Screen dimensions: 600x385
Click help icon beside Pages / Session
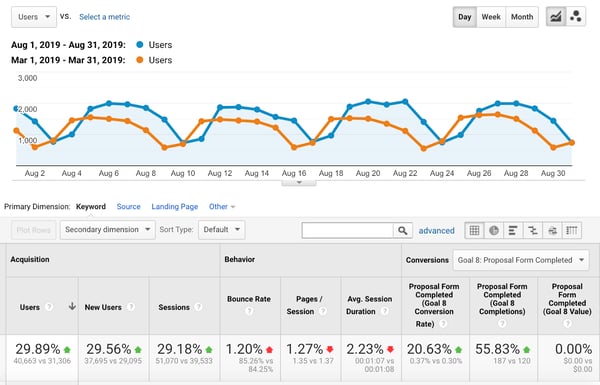[x=323, y=311]
